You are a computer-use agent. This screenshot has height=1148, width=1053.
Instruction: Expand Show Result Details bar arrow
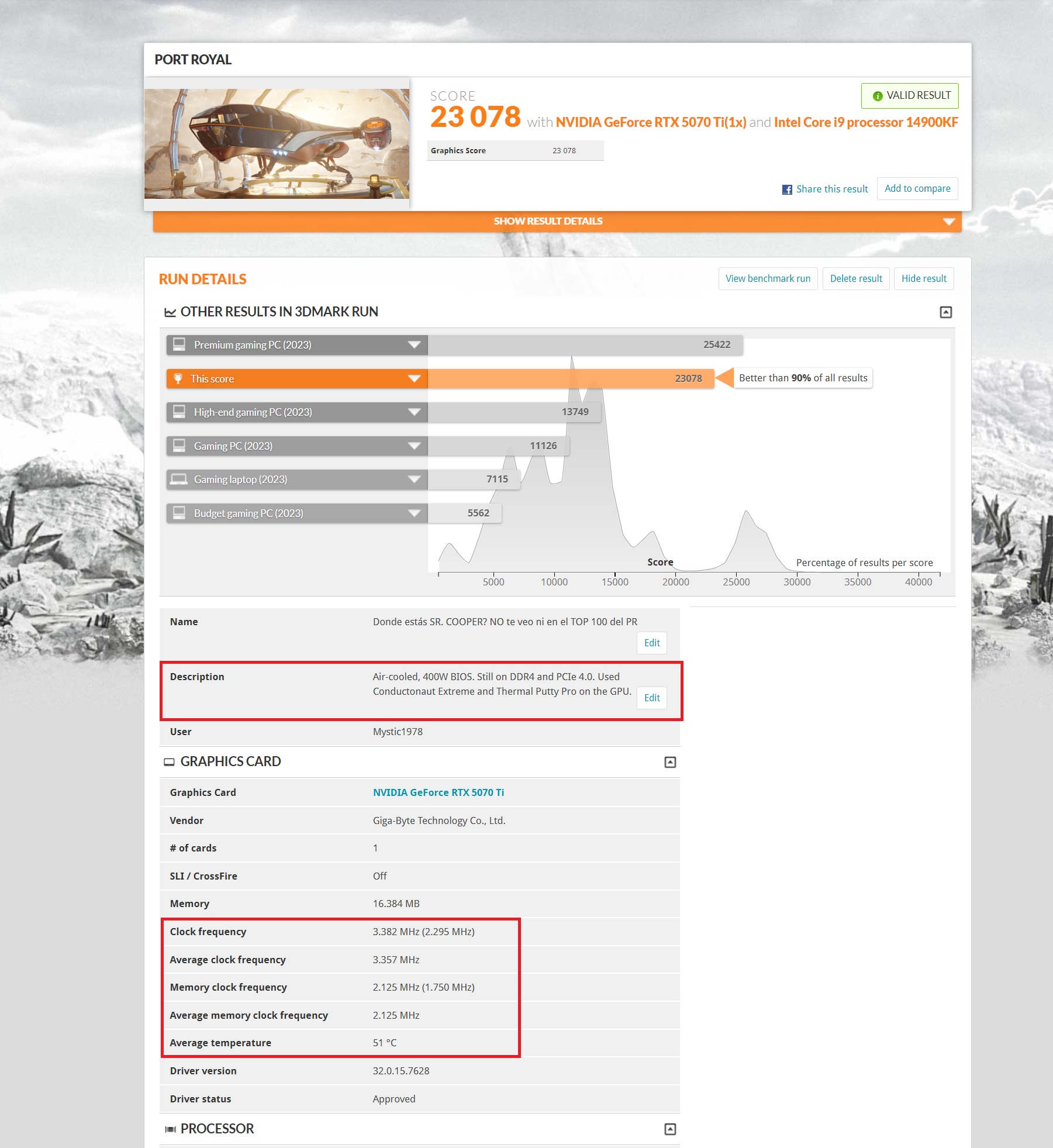[x=948, y=222]
